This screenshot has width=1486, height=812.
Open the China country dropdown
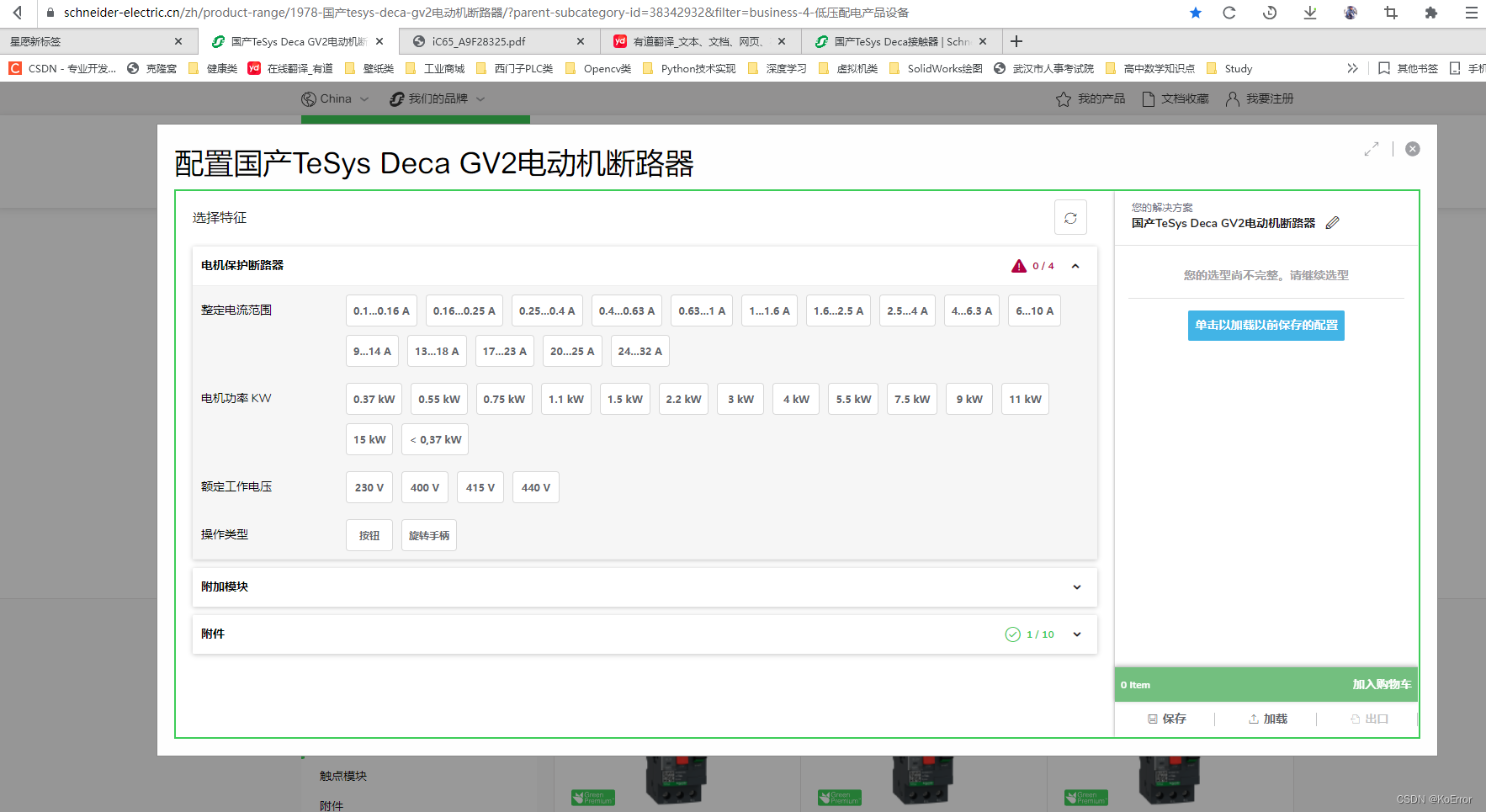(x=335, y=99)
